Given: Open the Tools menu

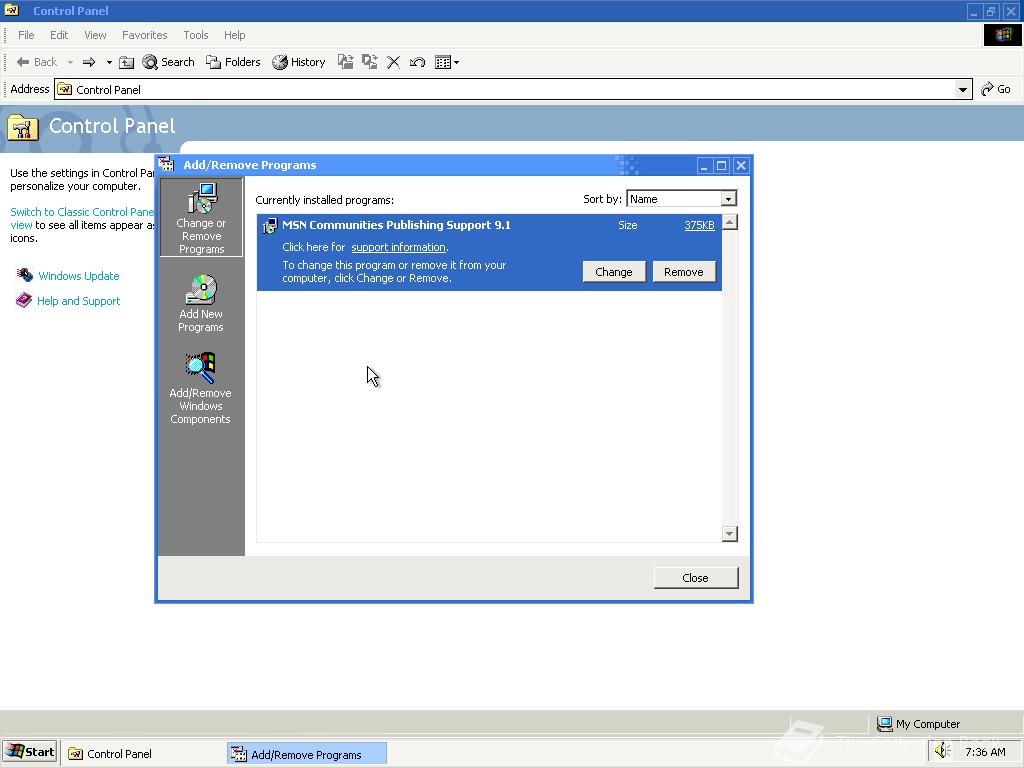Looking at the screenshot, I should pos(195,35).
